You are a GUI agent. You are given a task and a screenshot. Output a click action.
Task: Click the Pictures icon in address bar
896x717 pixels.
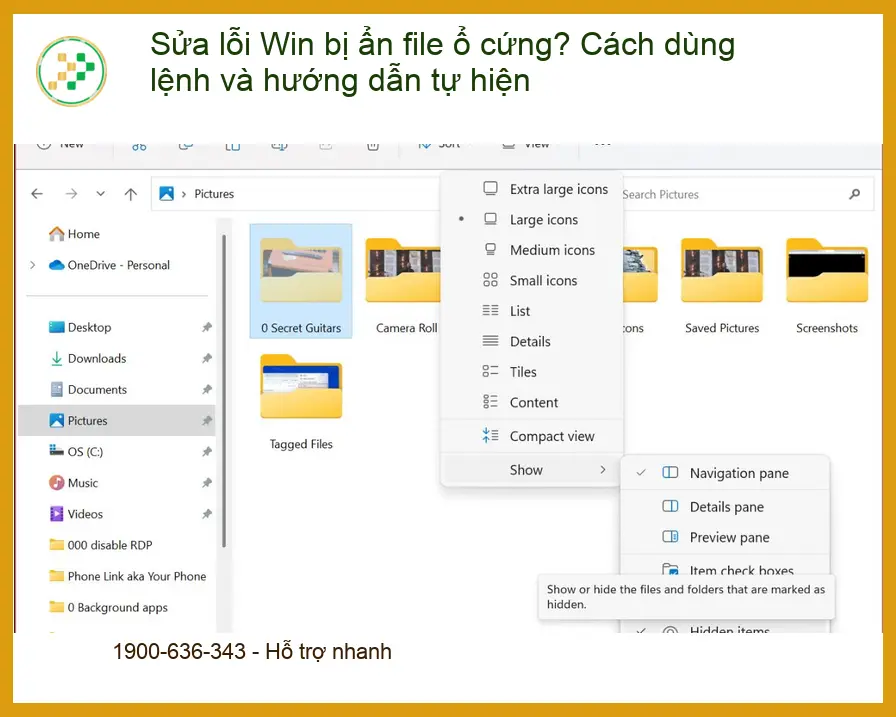point(166,194)
